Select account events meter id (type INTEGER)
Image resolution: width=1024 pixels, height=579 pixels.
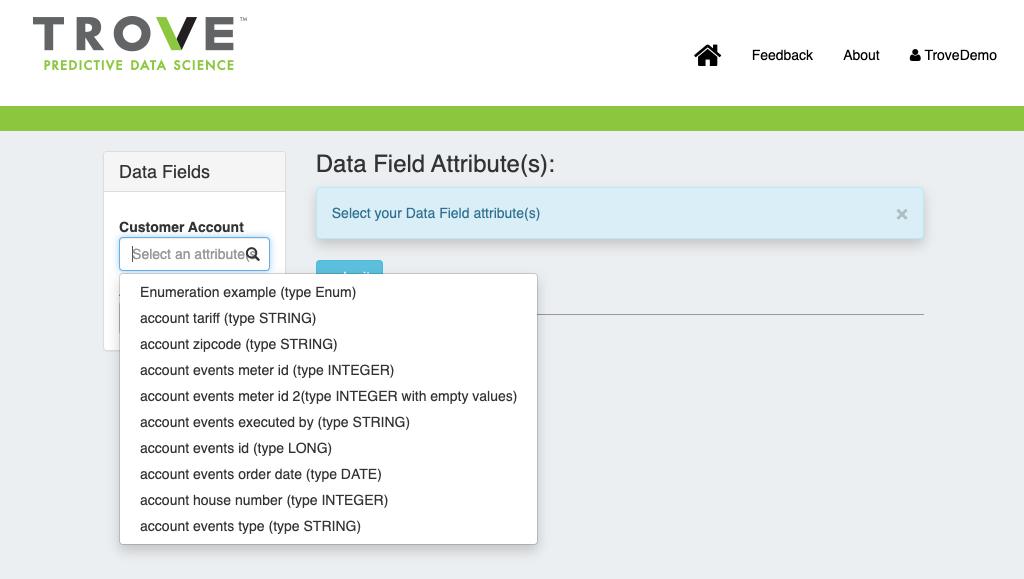(267, 370)
